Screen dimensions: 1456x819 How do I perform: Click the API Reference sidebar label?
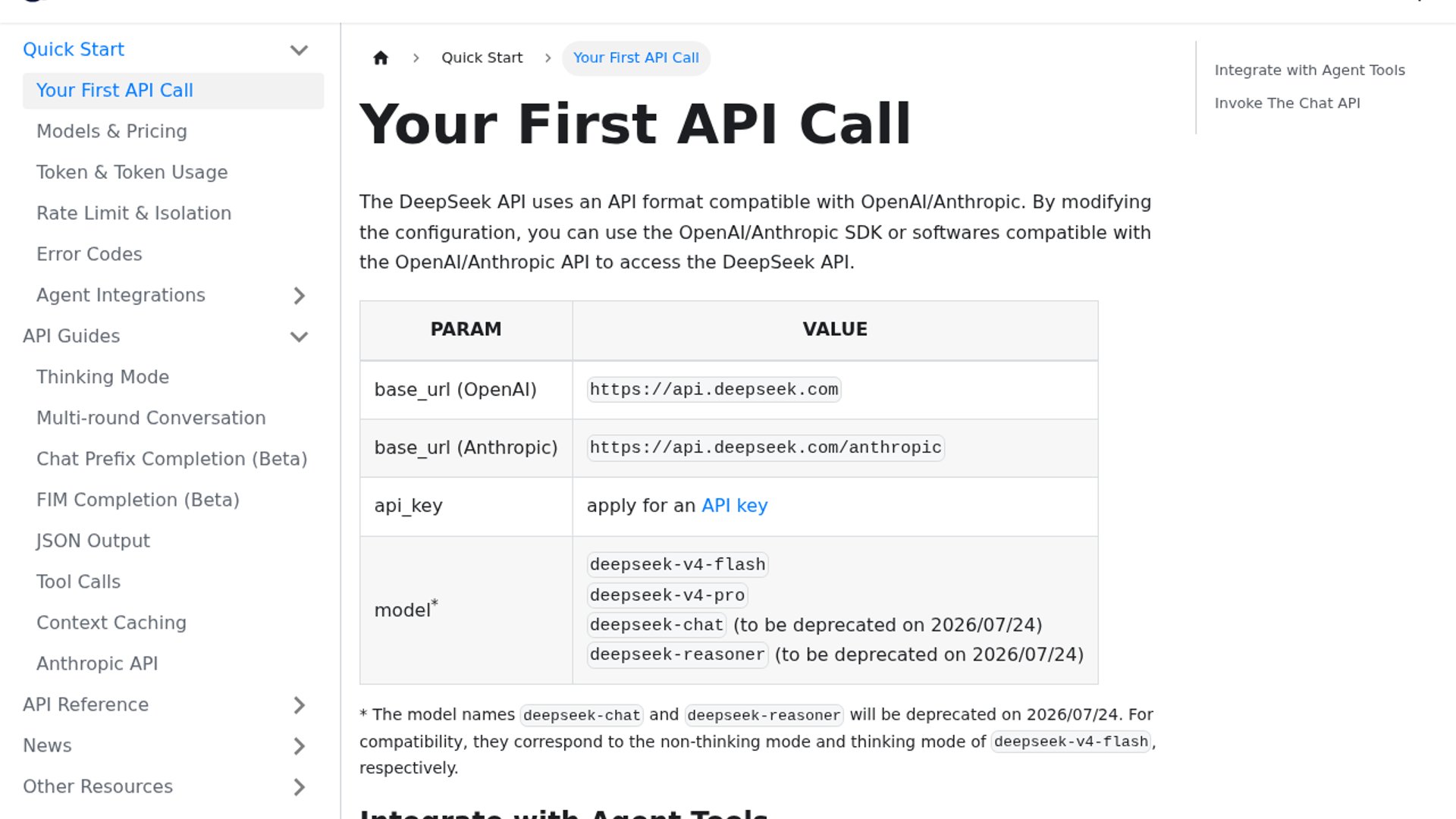[x=86, y=704]
